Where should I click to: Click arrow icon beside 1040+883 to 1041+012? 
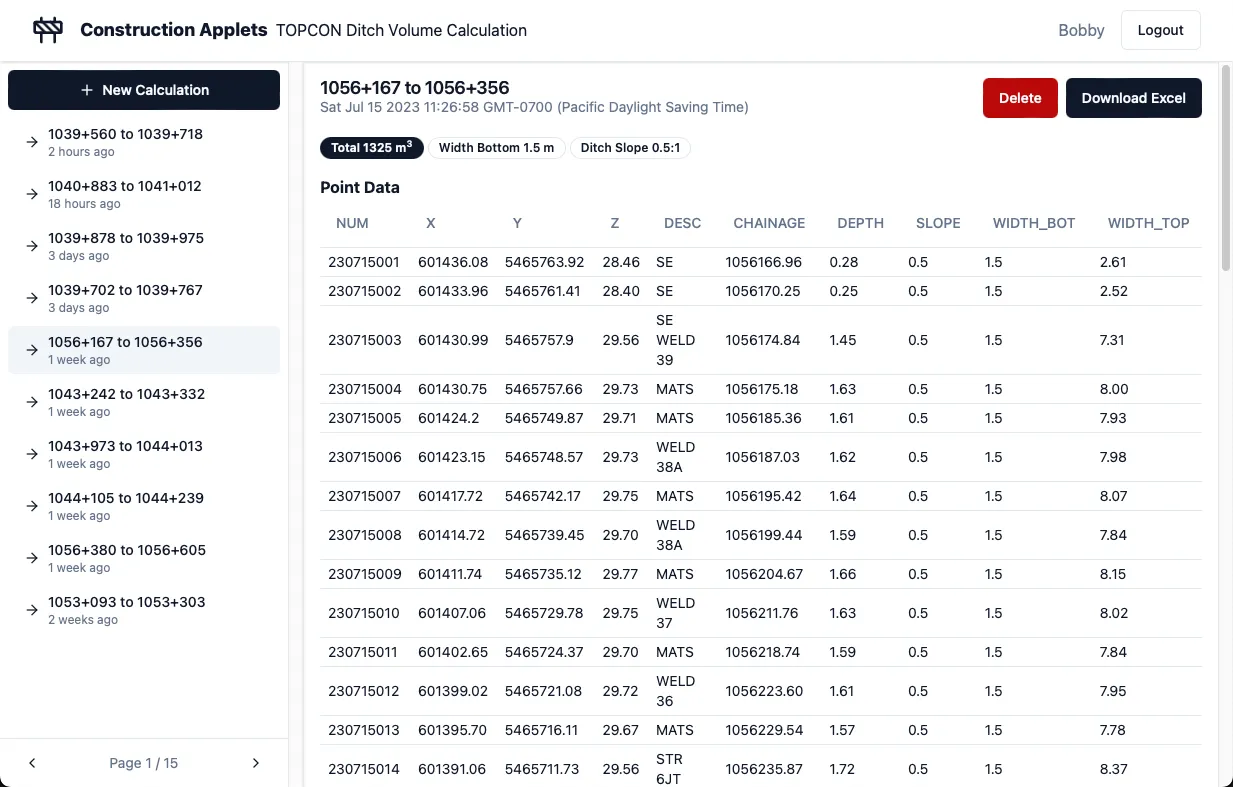pyautogui.click(x=32, y=194)
